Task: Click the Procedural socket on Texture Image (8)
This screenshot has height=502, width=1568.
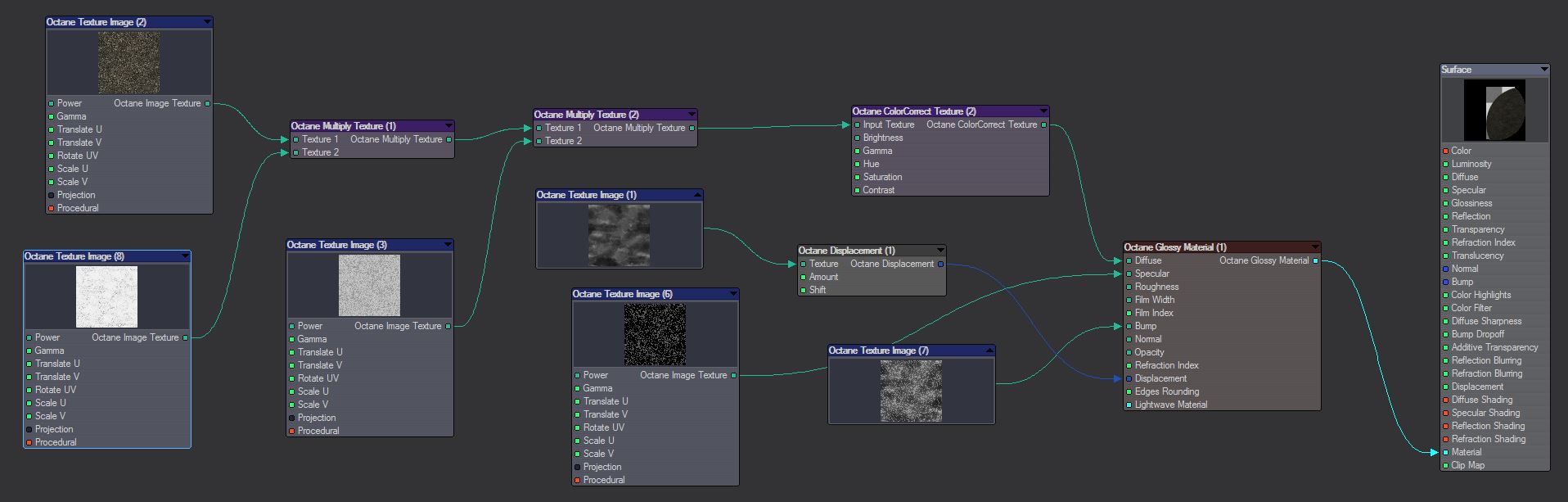Action: click(29, 442)
